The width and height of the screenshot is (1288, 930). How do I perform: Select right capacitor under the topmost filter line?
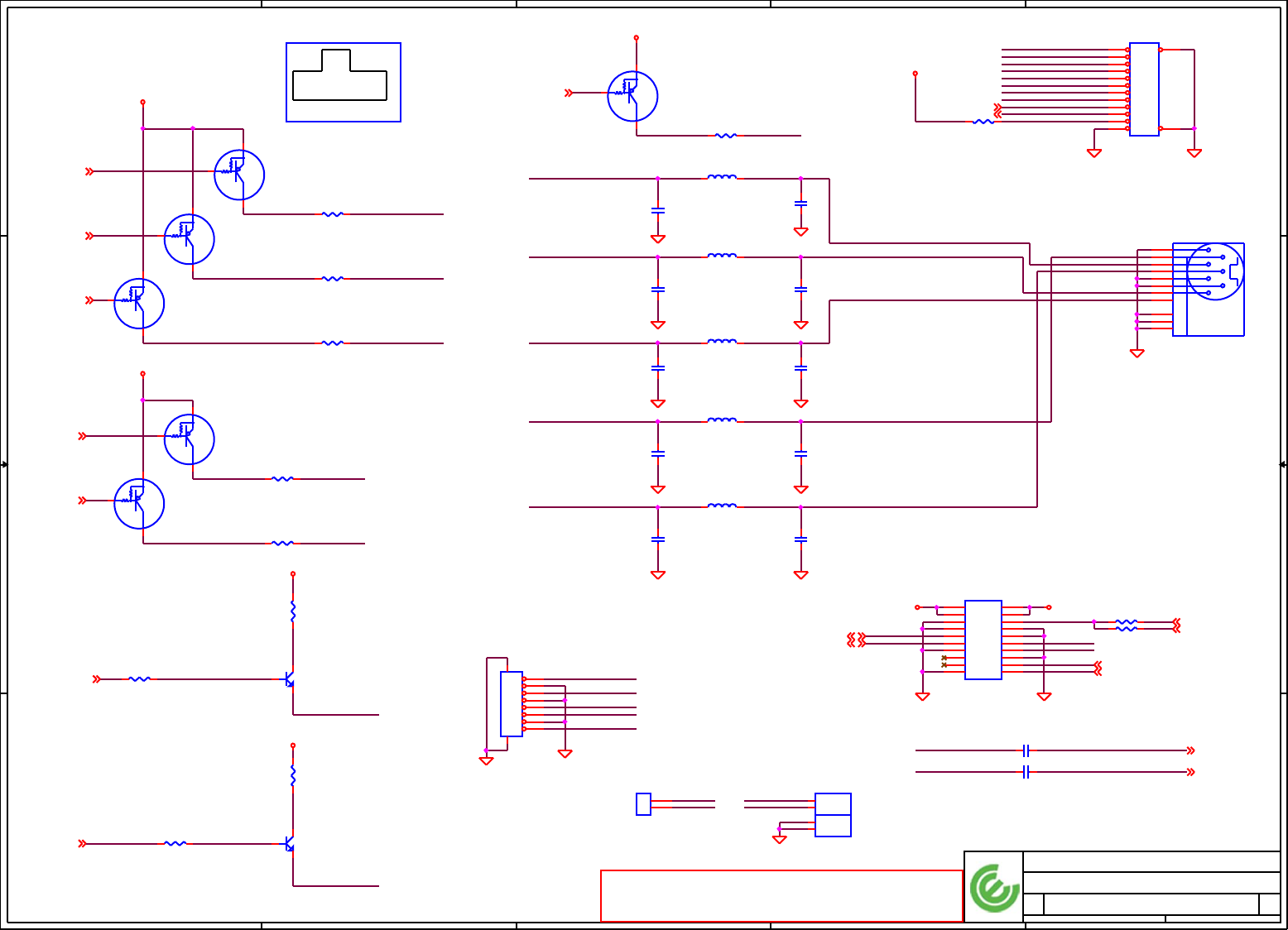pos(800,204)
